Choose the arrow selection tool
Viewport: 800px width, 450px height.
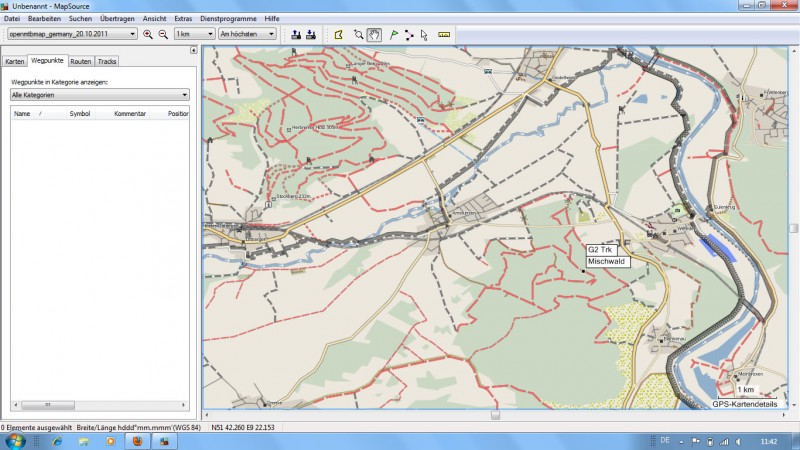(x=424, y=34)
